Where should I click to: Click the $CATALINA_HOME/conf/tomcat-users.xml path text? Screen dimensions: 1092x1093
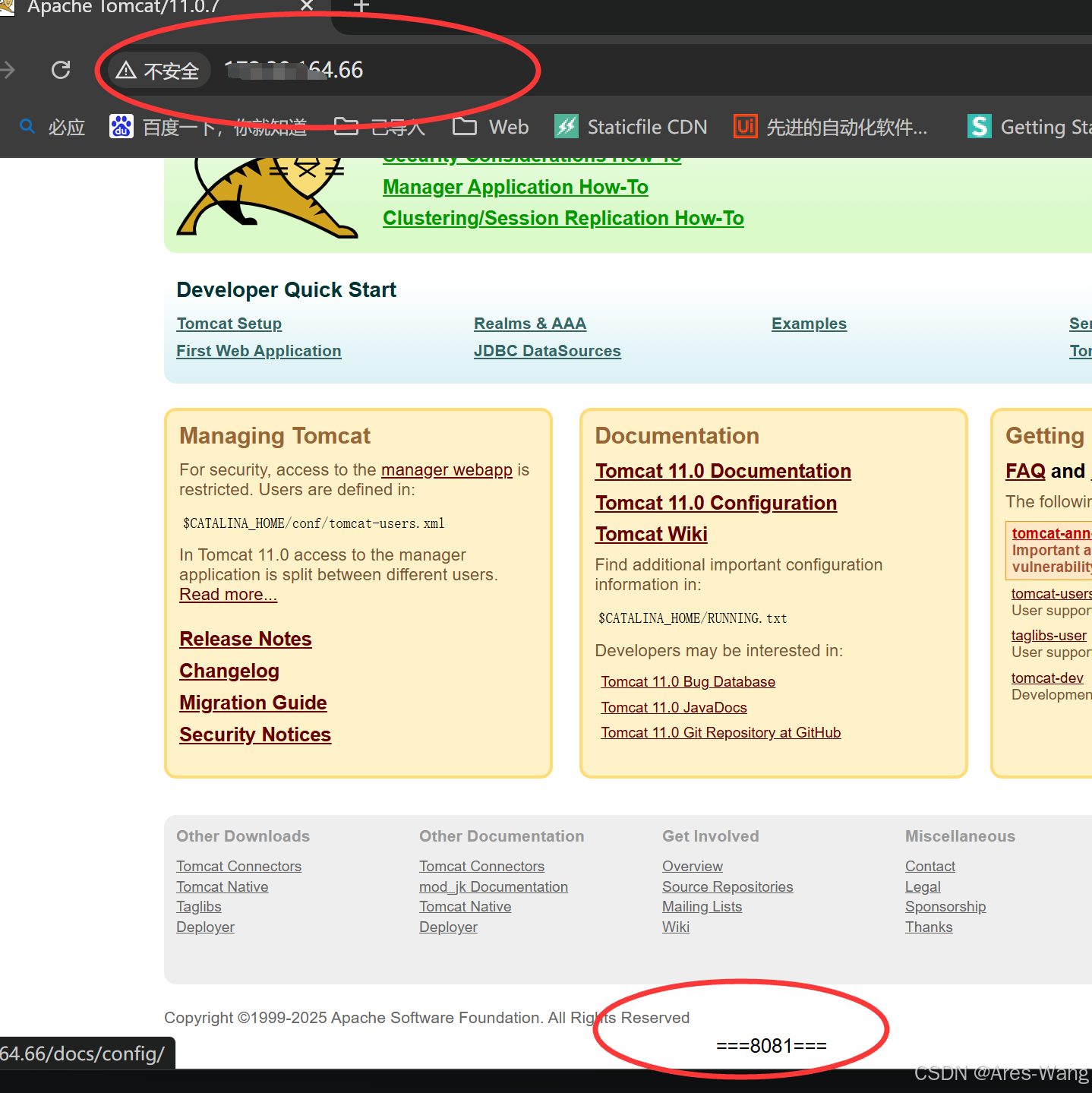click(314, 523)
